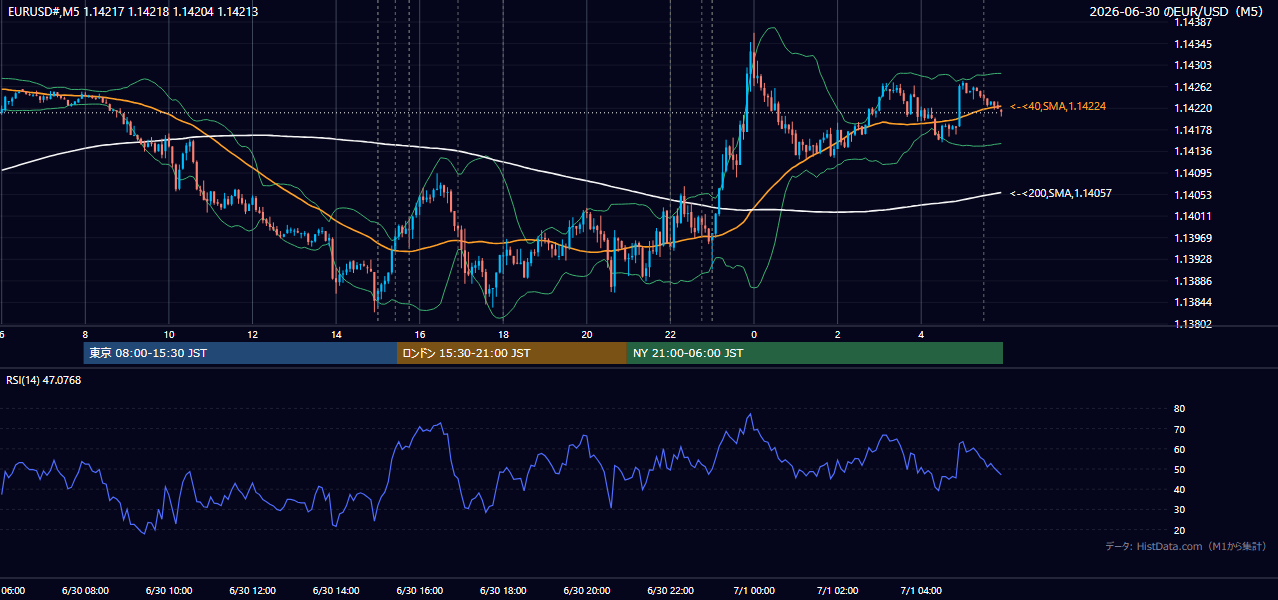Click hour label 8 on price chart axis
This screenshot has height=600, width=1278.
[x=85, y=334]
